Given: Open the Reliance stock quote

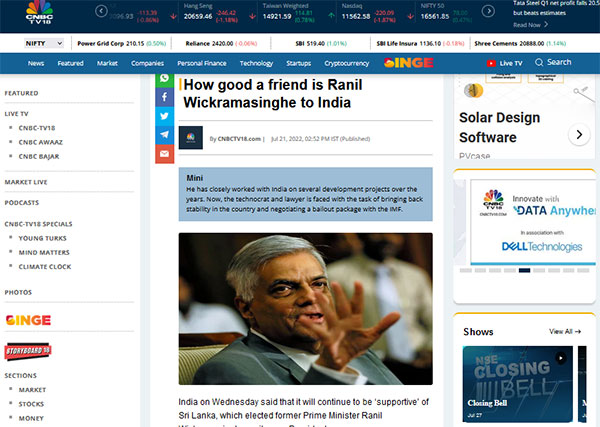Looking at the screenshot, I should (221, 43).
